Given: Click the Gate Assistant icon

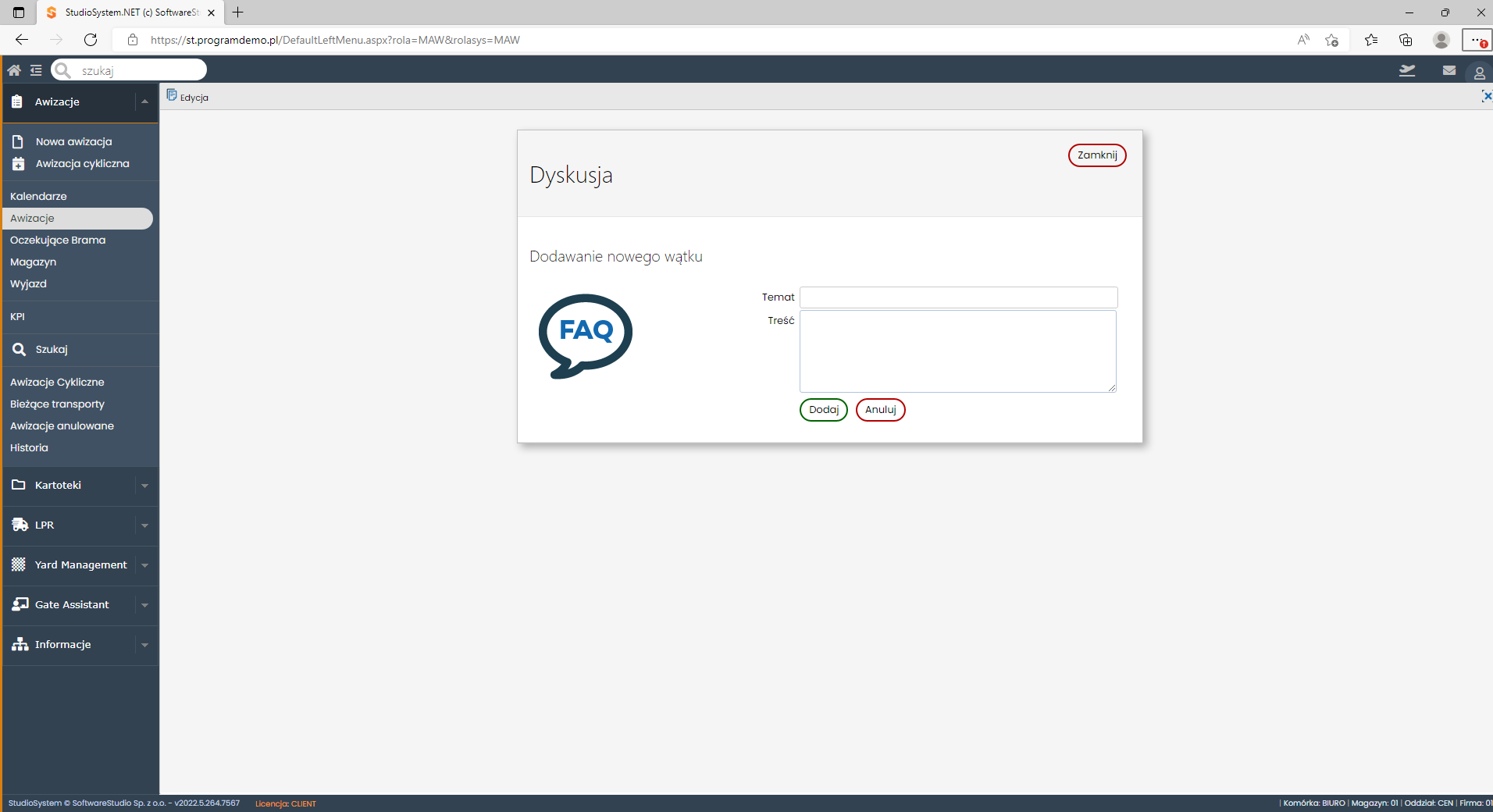Looking at the screenshot, I should [x=20, y=604].
